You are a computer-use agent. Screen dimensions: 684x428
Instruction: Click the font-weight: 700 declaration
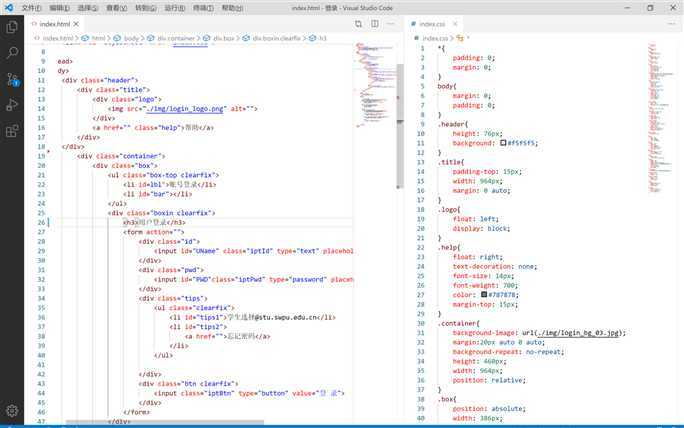pos(485,286)
